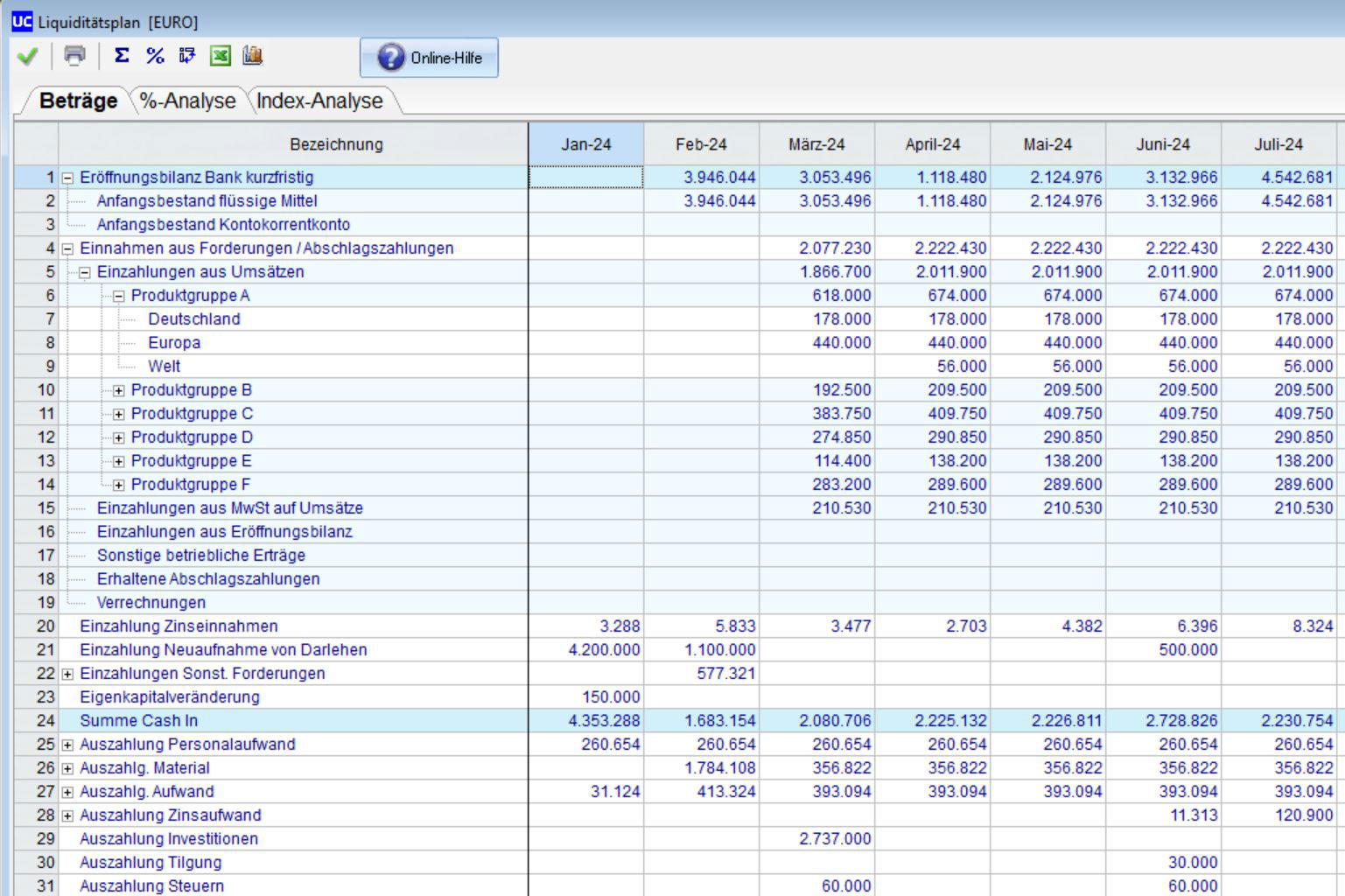The image size is (1345, 896).
Task: Export to Excel using the green icon
Action: (x=220, y=56)
